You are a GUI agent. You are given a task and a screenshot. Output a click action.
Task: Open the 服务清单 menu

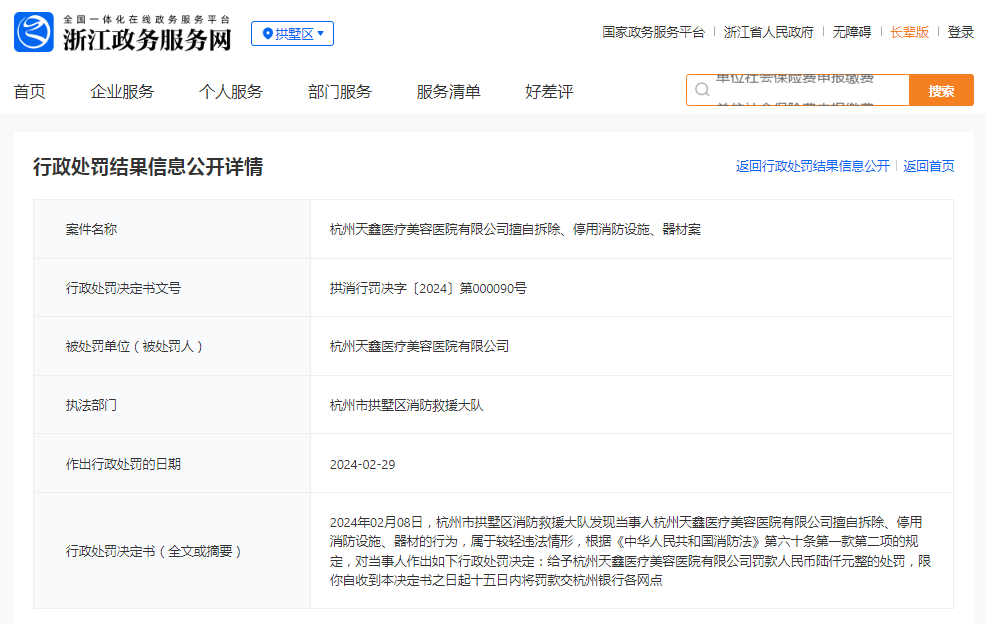(x=448, y=92)
